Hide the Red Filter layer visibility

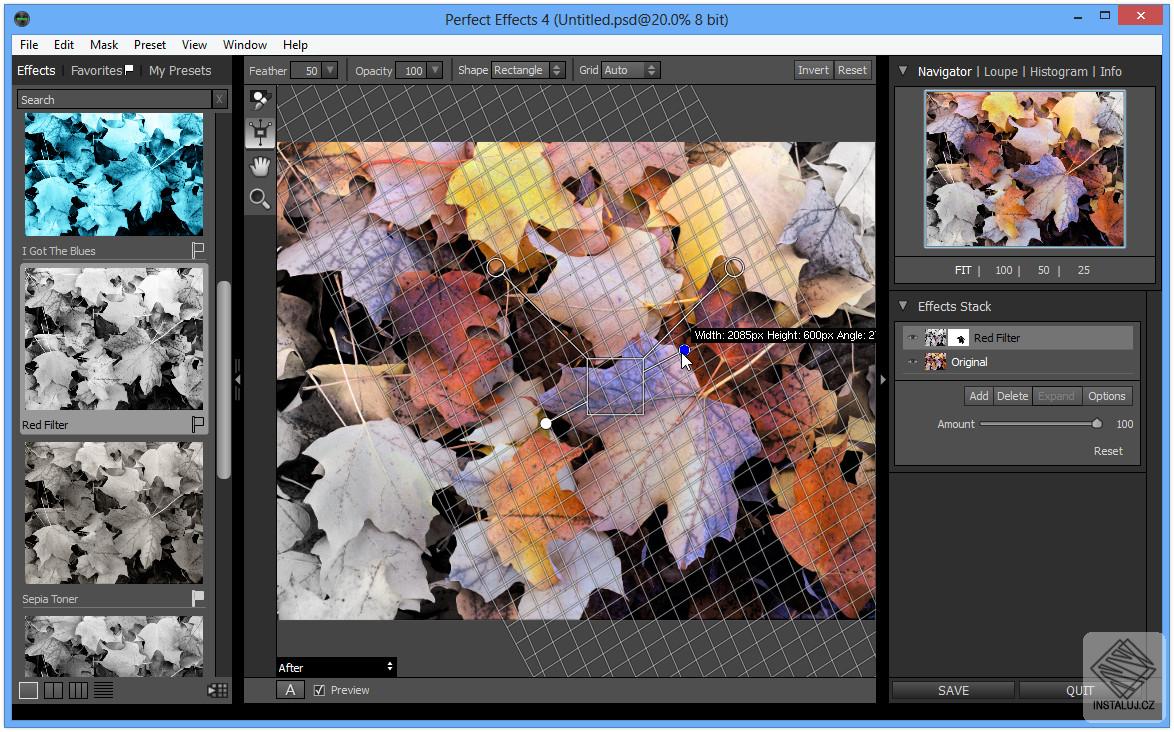[x=912, y=338]
